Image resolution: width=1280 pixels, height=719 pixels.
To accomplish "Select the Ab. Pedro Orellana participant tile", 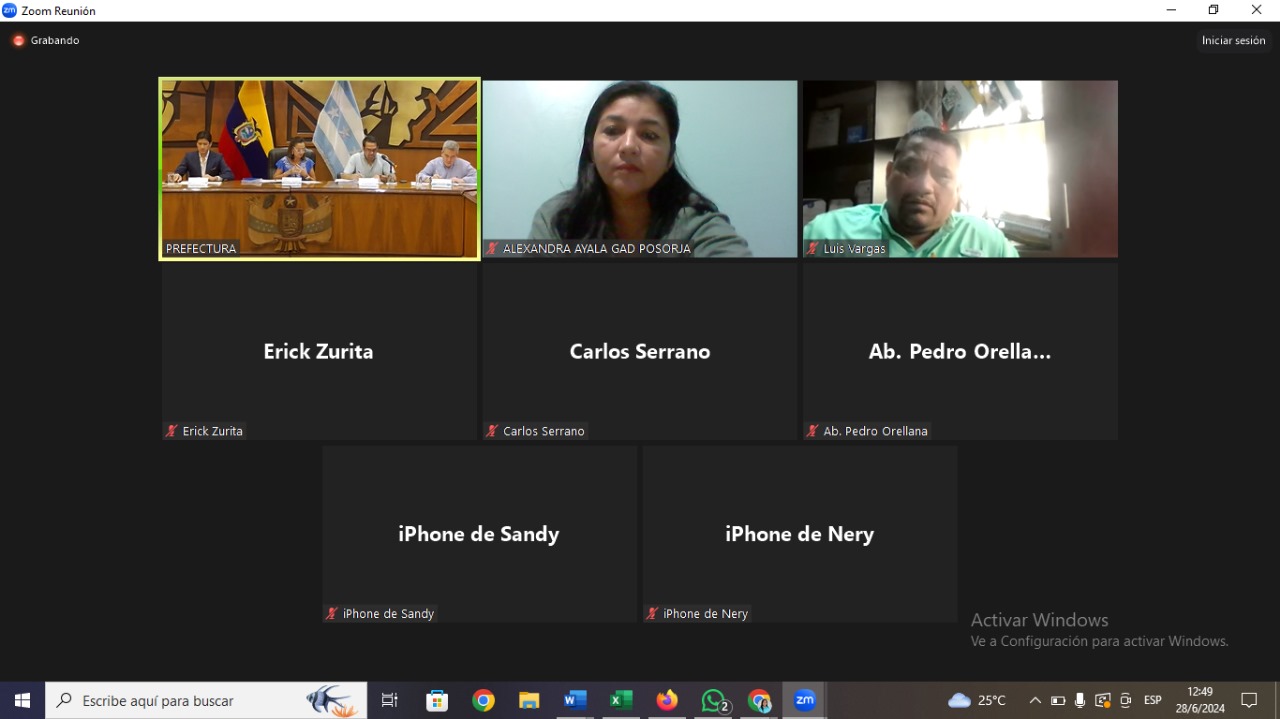I will 960,351.
